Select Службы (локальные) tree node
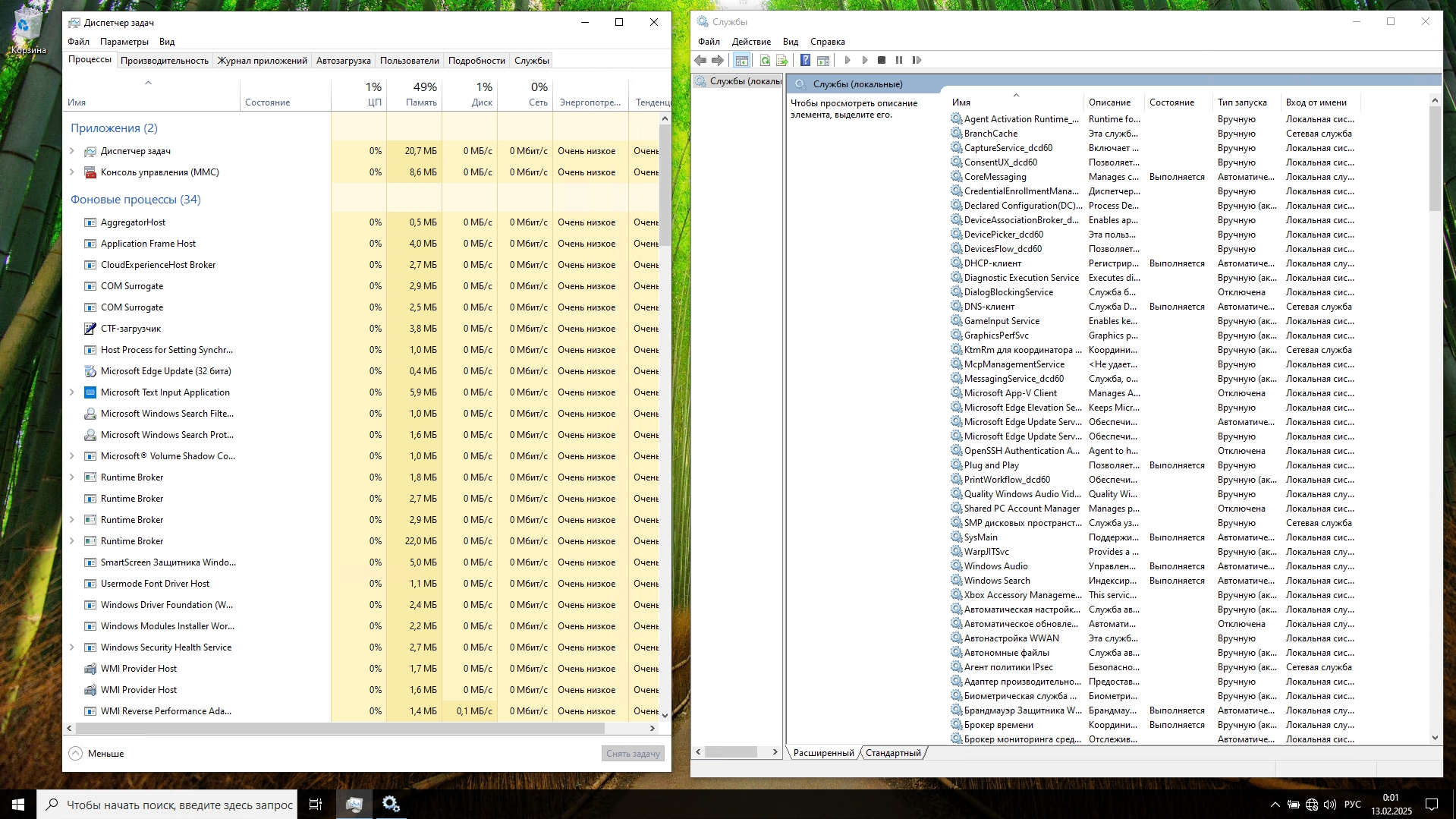The image size is (1456, 819). 739,81
